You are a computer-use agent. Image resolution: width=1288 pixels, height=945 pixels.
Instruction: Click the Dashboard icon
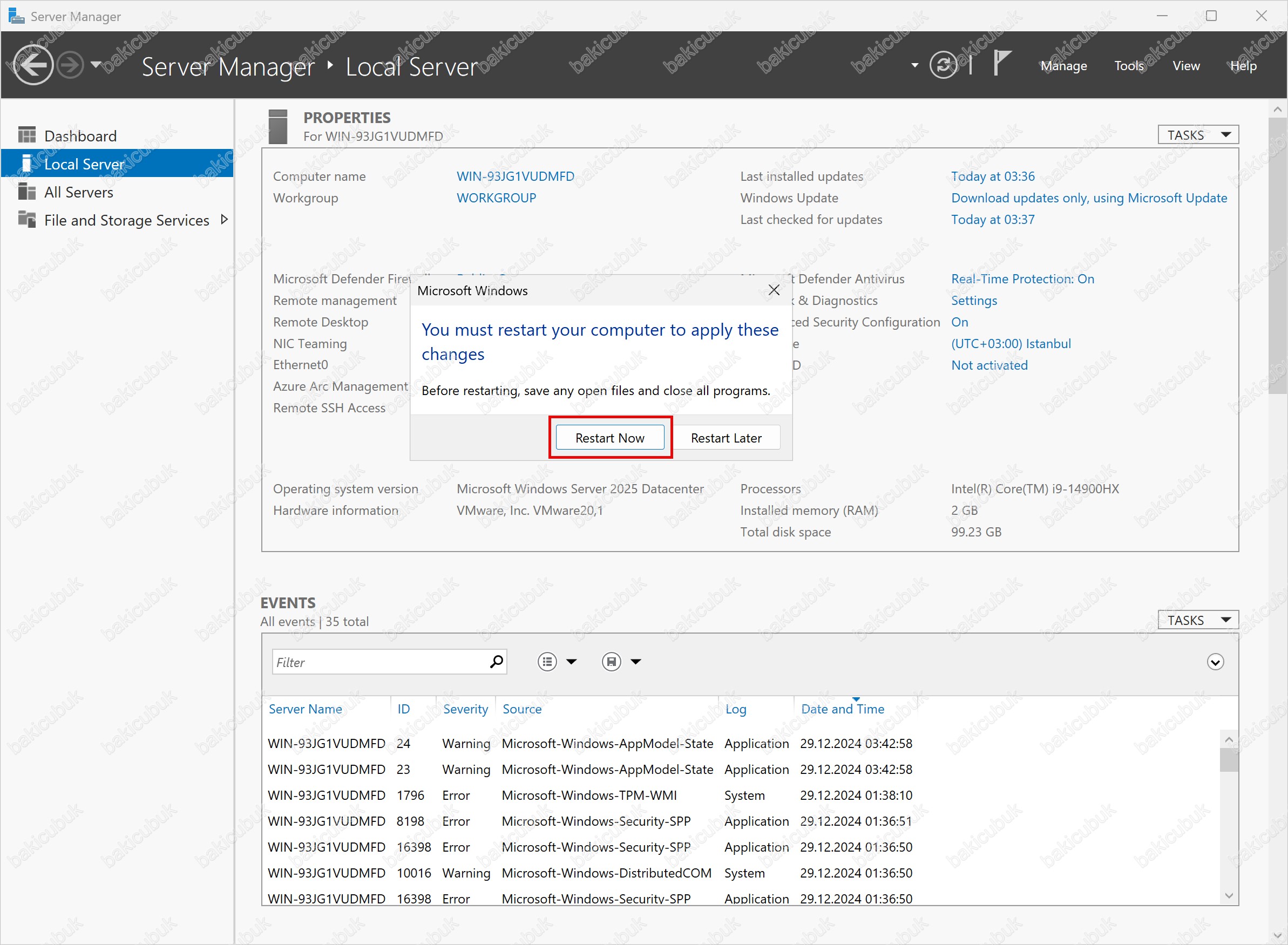[27, 135]
